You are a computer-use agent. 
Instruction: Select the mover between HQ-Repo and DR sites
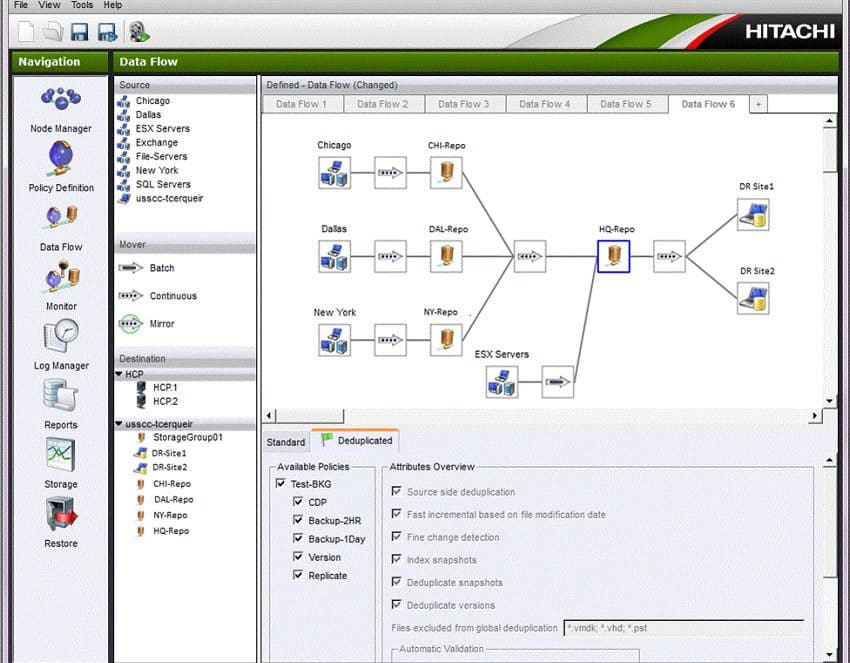tap(669, 256)
